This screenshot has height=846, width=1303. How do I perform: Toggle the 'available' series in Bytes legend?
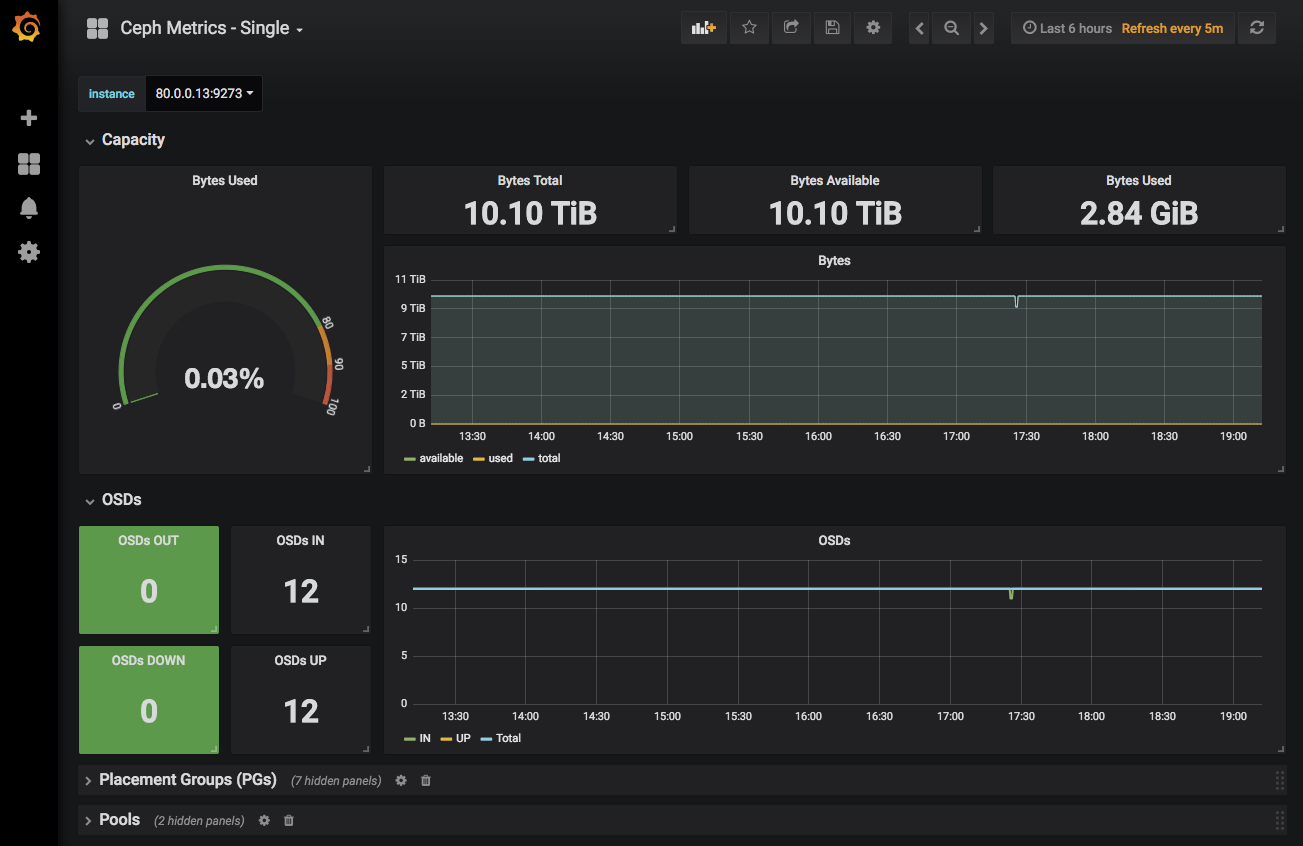(x=440, y=458)
